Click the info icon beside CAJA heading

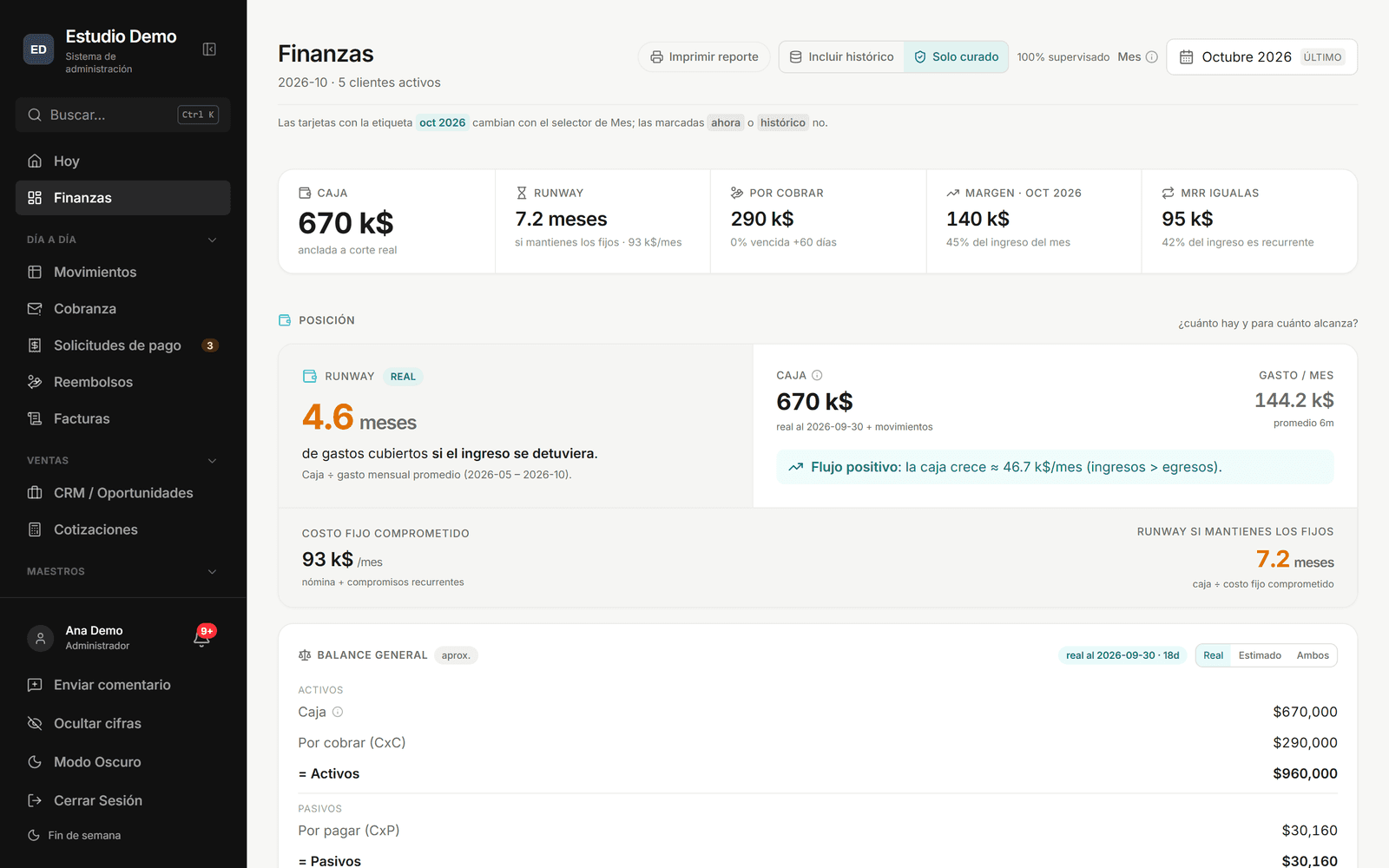click(x=817, y=375)
